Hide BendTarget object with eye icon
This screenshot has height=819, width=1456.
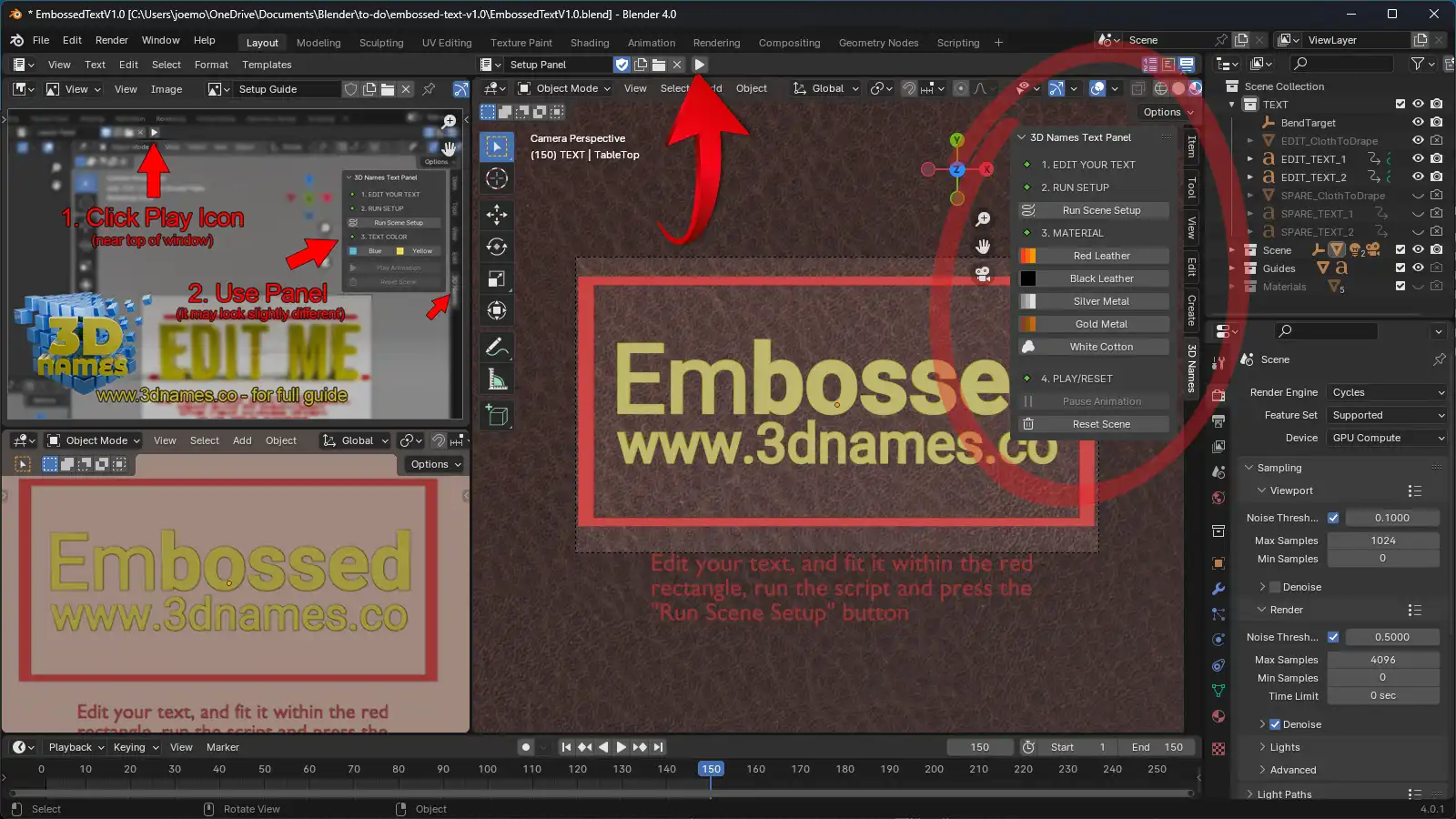click(x=1418, y=122)
